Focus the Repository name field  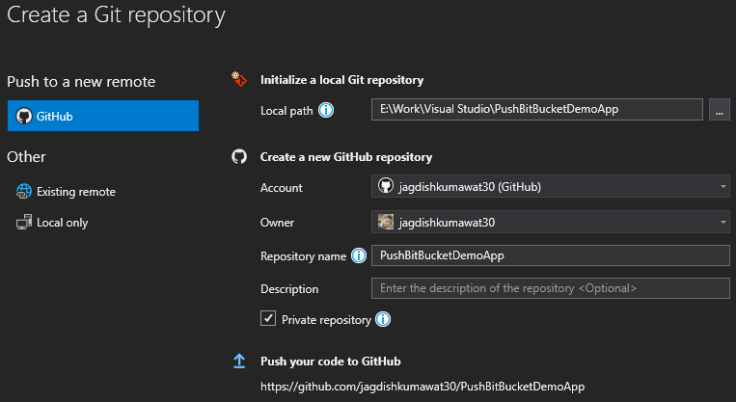point(550,256)
